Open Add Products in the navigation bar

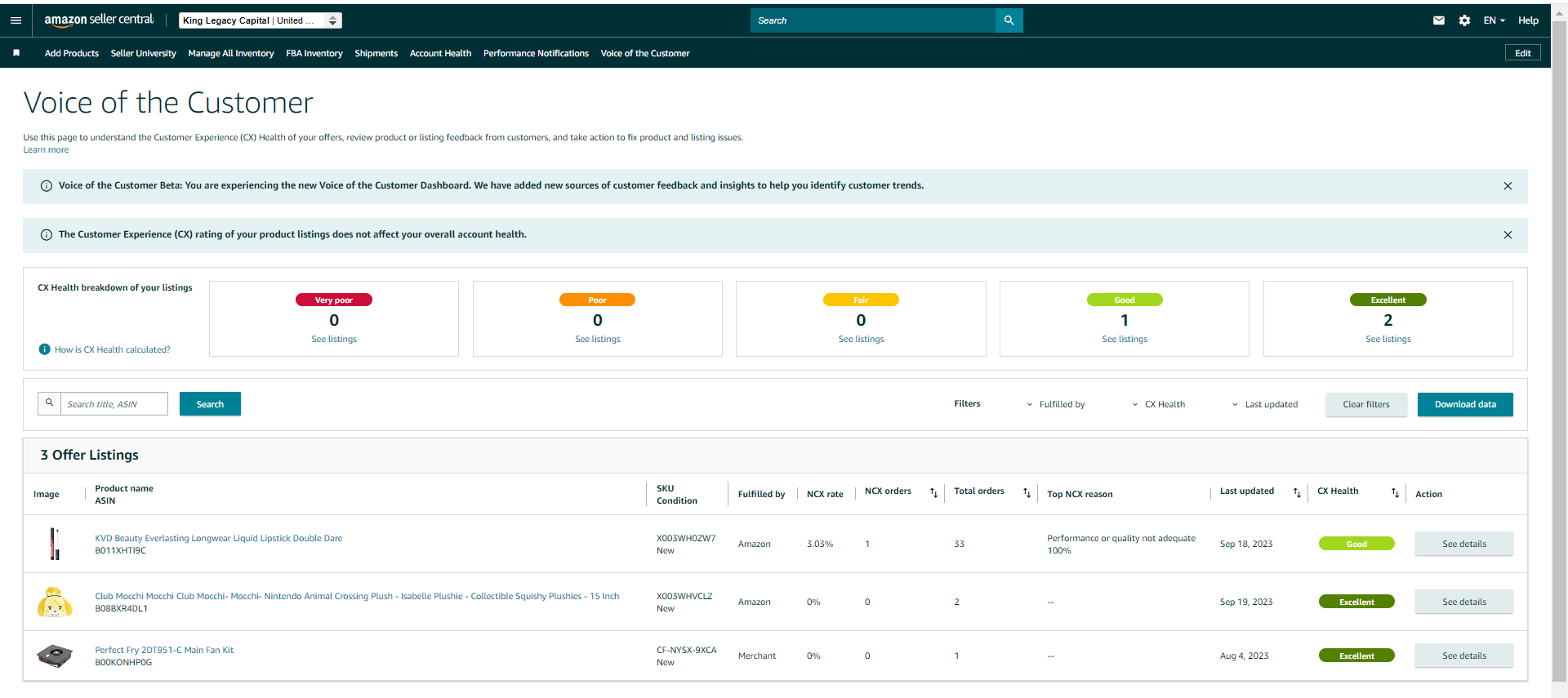(72, 53)
